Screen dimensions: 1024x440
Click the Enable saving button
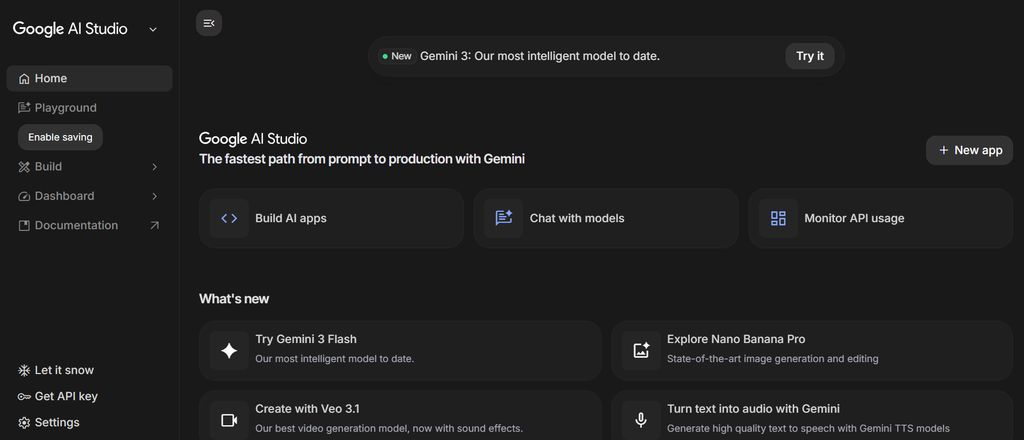60,137
